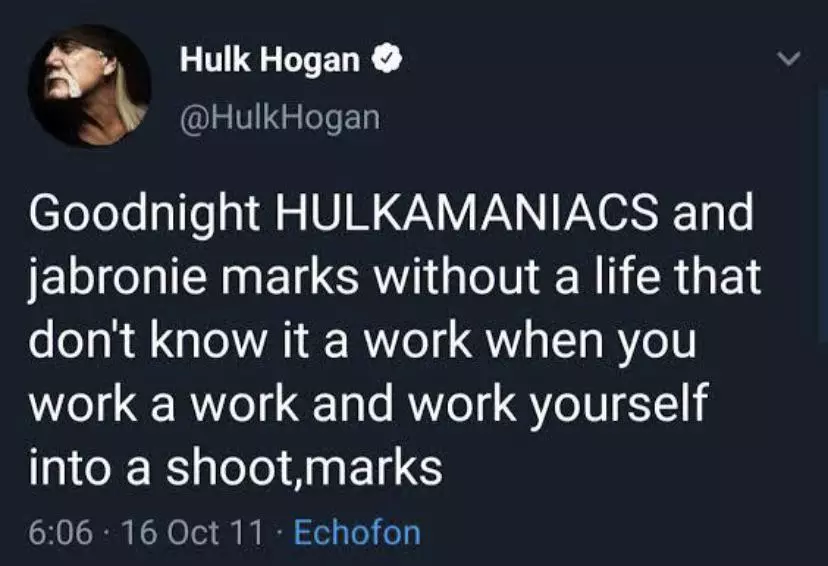Open the Echofon source link
Screen dimensions: 828x566
tap(357, 532)
